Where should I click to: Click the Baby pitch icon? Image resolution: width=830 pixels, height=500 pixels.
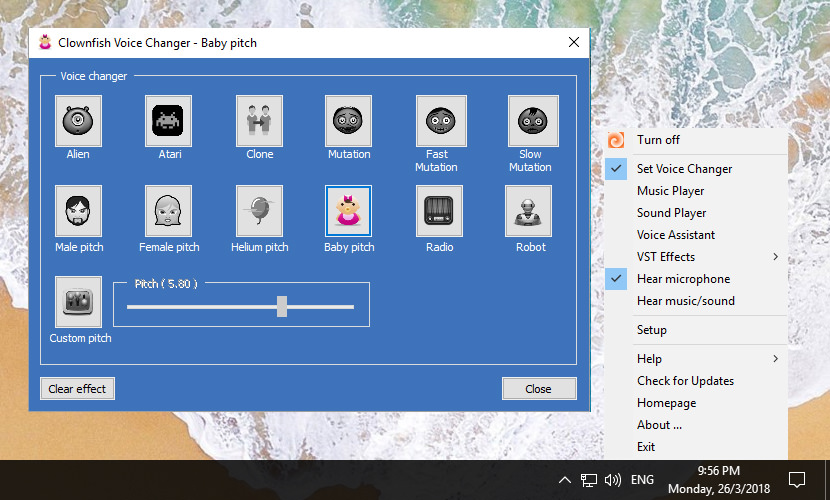348,211
